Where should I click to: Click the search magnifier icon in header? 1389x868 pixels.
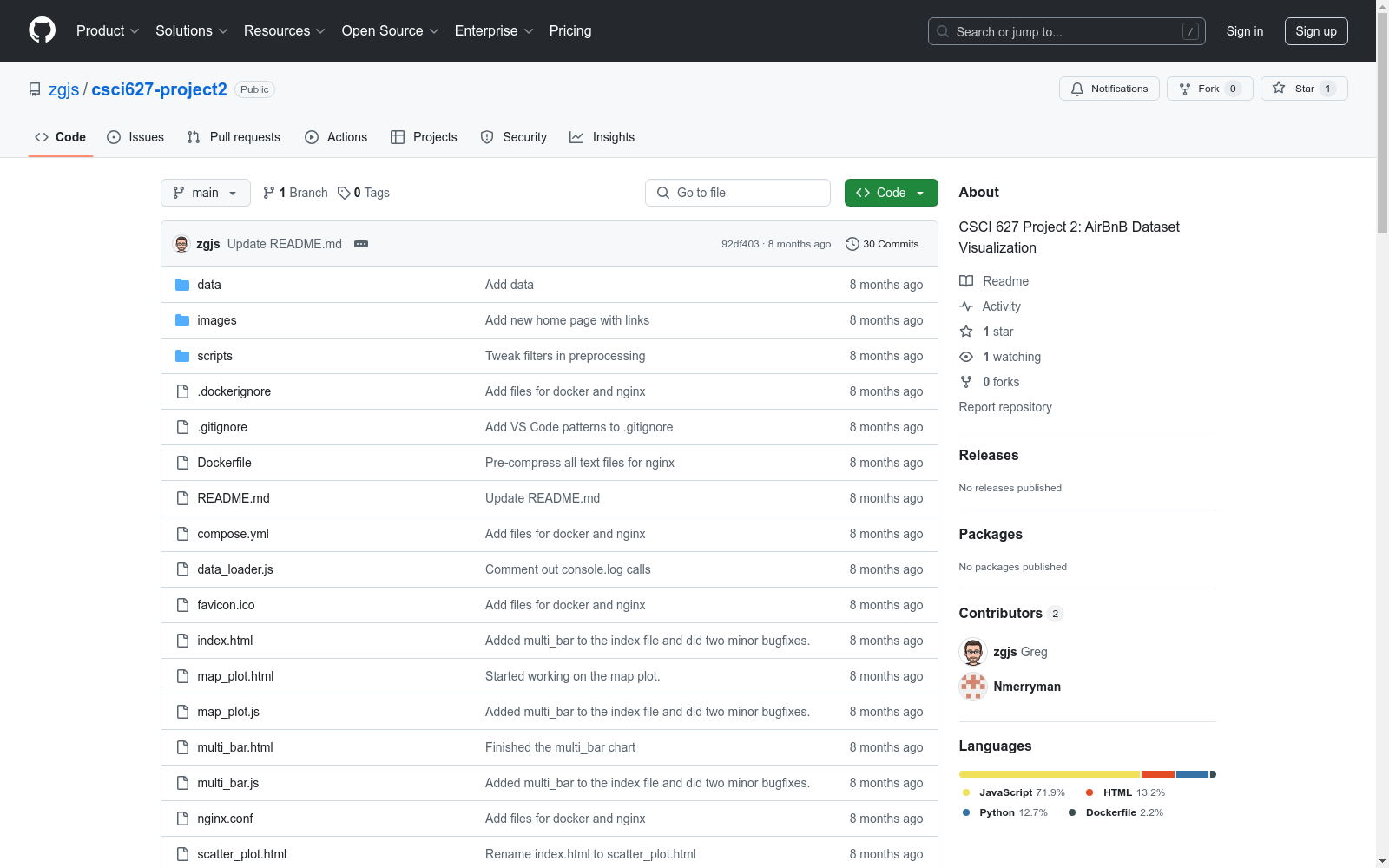pos(943,31)
